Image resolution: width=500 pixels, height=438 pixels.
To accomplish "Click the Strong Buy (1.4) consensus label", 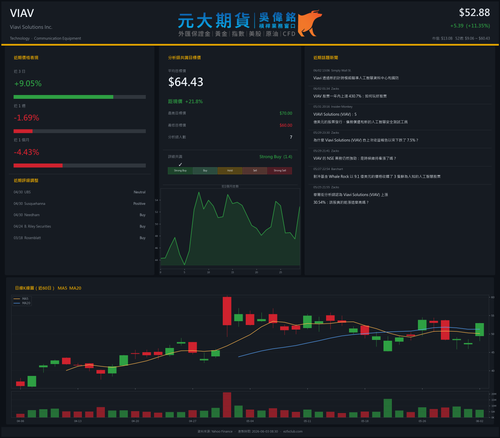I will click(276, 157).
